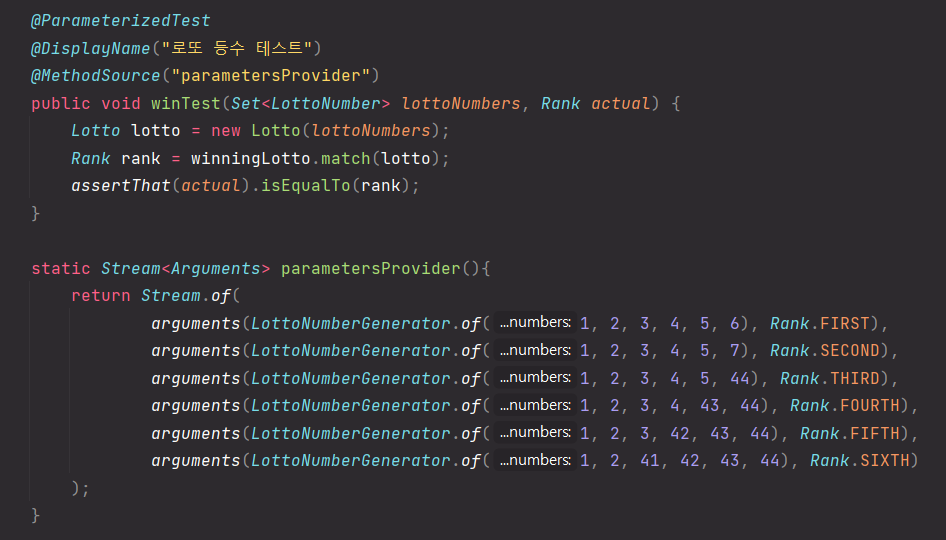Click the @ParameterizedTest annotation
The width and height of the screenshot is (946, 540).
pos(121,21)
